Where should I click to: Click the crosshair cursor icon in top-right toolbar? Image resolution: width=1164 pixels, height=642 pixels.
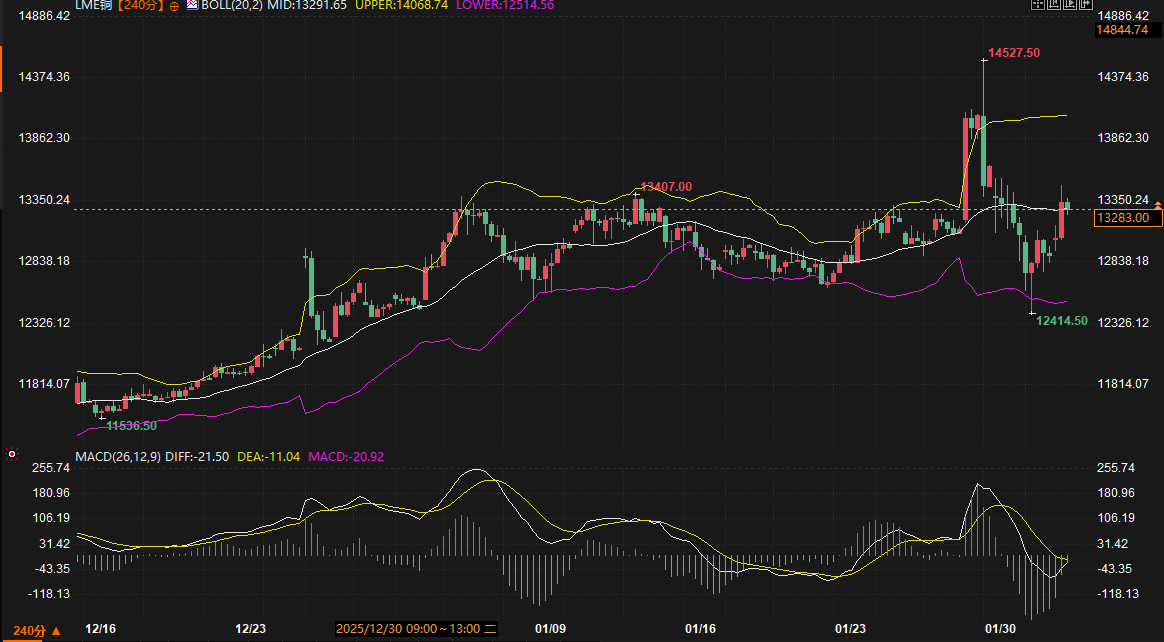(1038, 5)
